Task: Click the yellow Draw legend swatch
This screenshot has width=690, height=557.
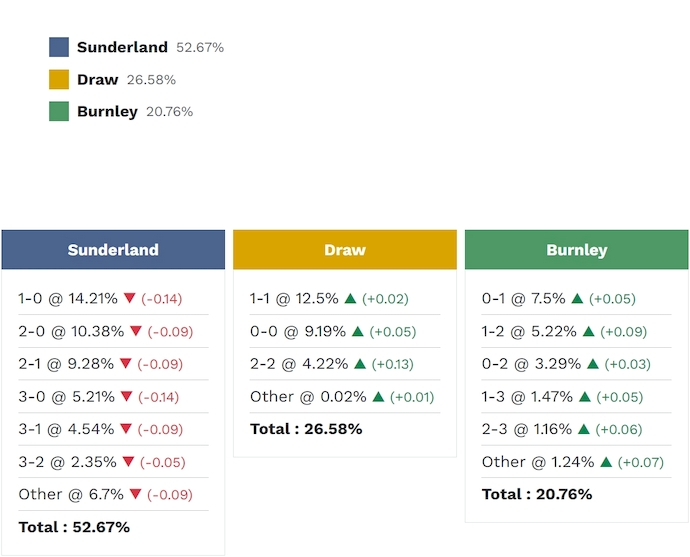Action: tap(59, 79)
